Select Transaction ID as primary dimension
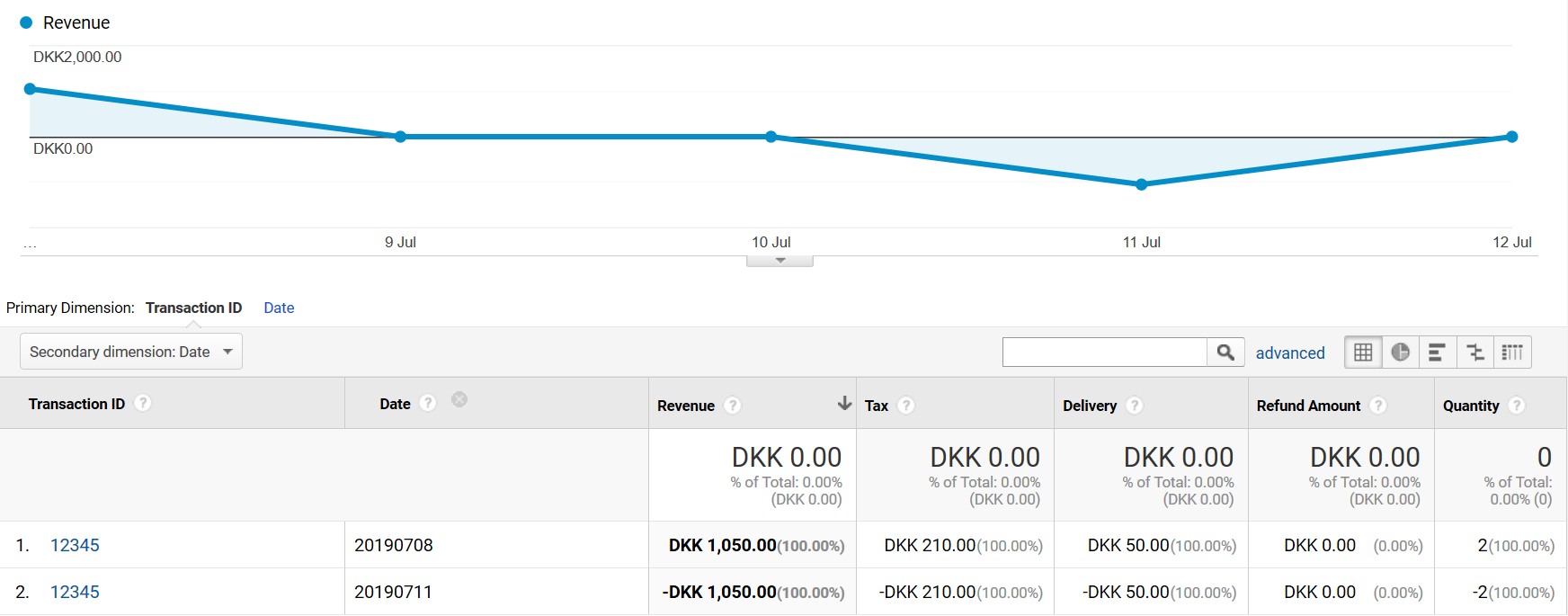1568x616 pixels. pyautogui.click(x=193, y=308)
